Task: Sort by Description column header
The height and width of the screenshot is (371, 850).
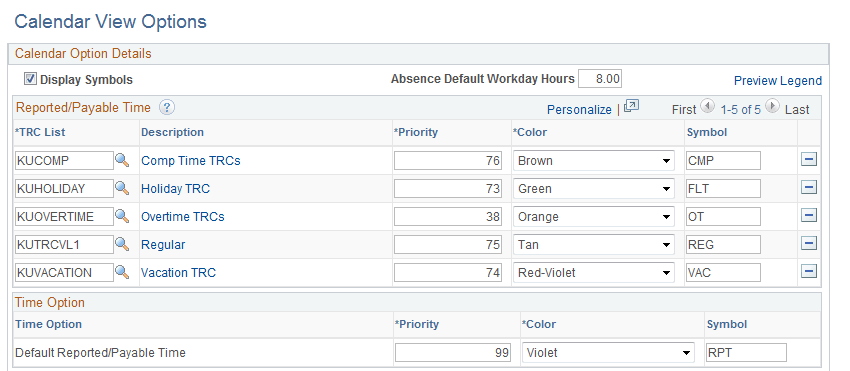Action: (x=172, y=132)
